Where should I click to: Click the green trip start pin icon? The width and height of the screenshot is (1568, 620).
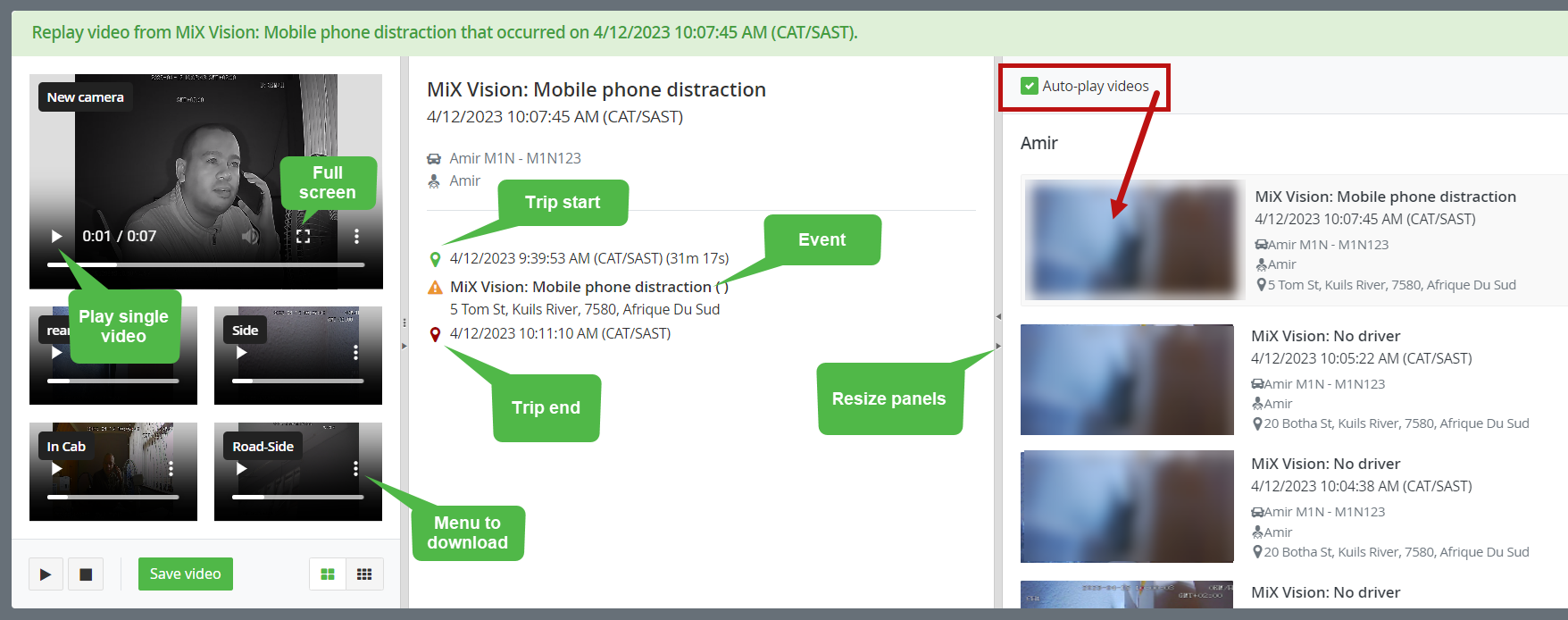coord(435,259)
